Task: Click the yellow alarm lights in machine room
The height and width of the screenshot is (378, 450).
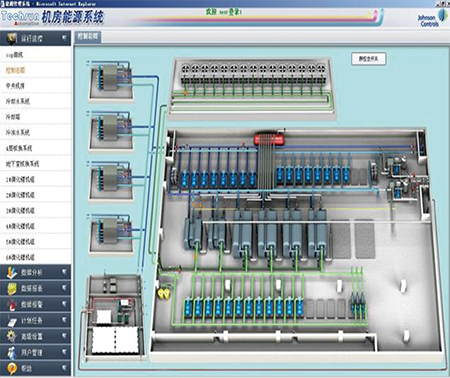Action: (x=164, y=293)
